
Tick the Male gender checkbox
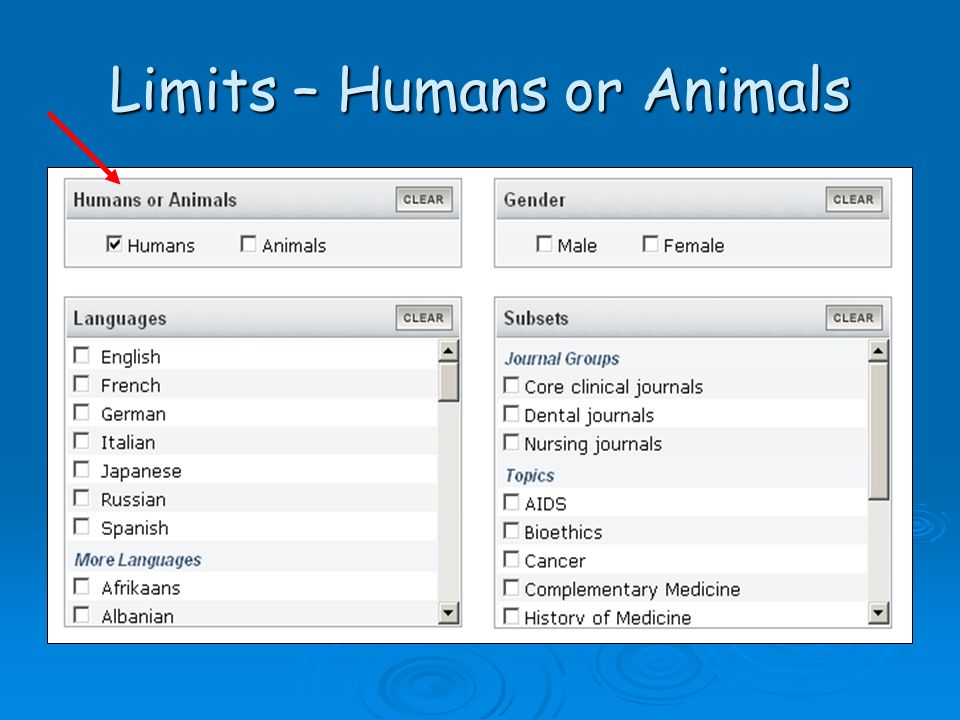pyautogui.click(x=544, y=244)
